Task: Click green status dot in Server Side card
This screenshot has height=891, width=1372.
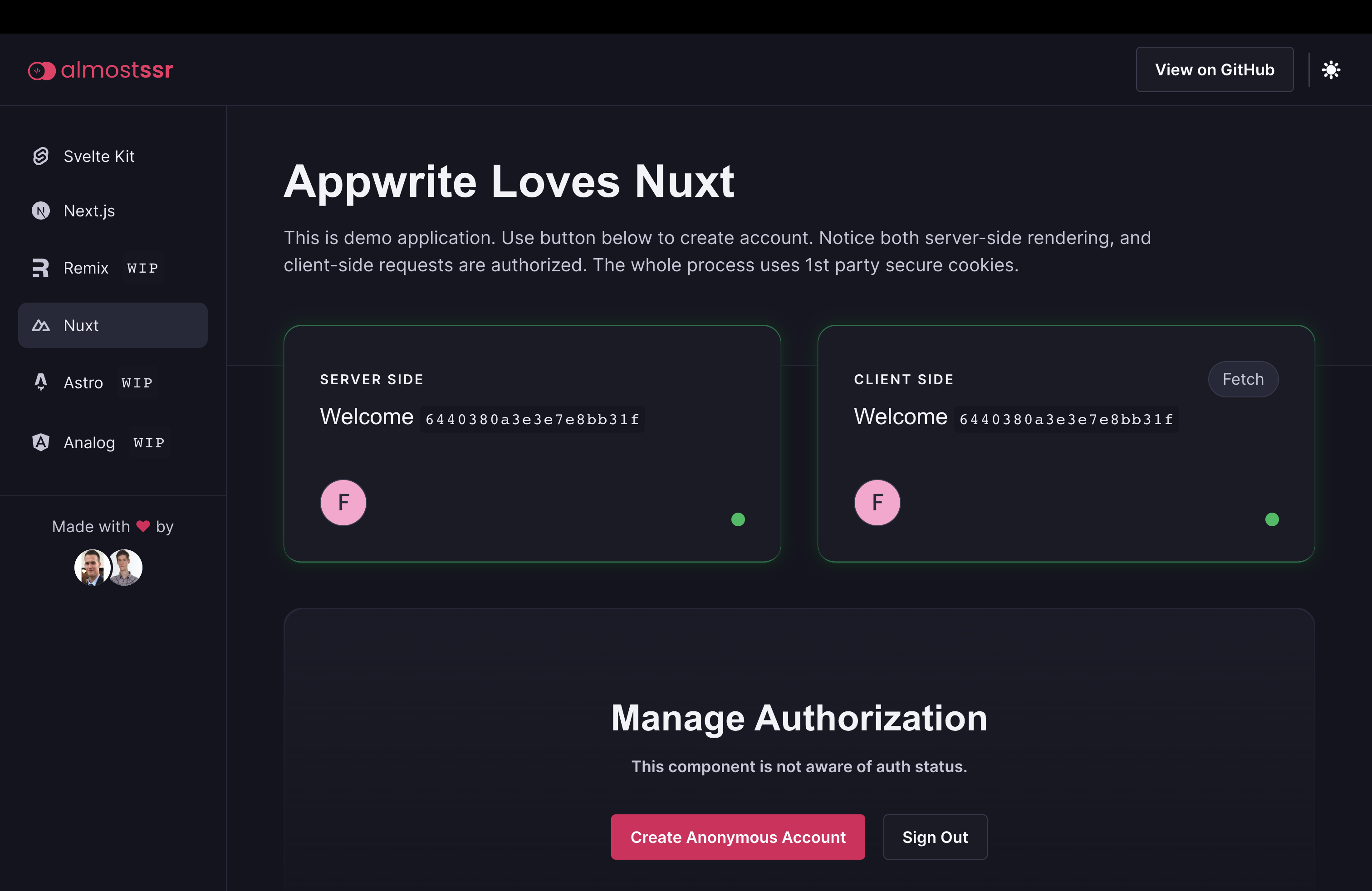Action: (x=738, y=519)
